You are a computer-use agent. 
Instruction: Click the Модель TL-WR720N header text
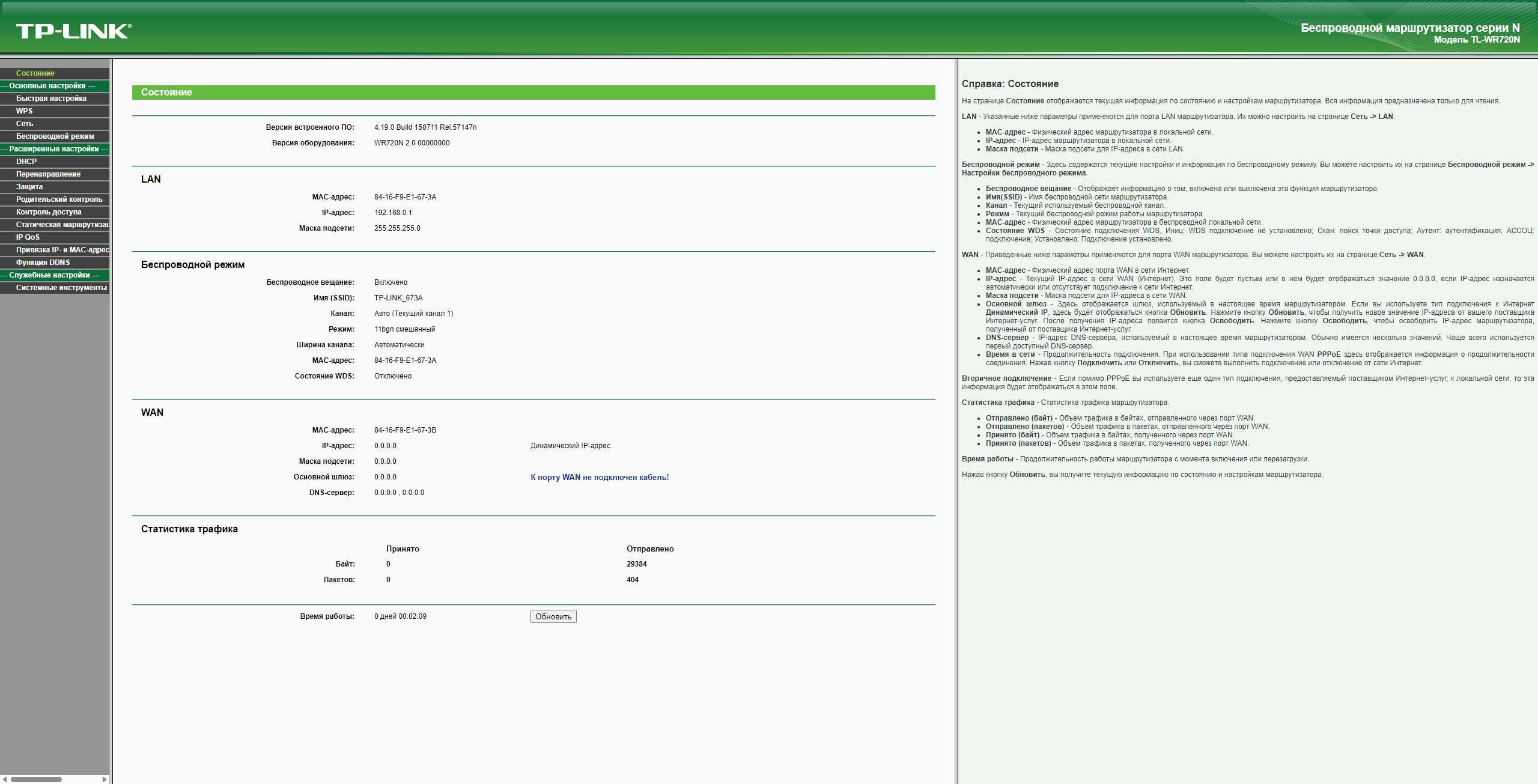[x=1477, y=40]
